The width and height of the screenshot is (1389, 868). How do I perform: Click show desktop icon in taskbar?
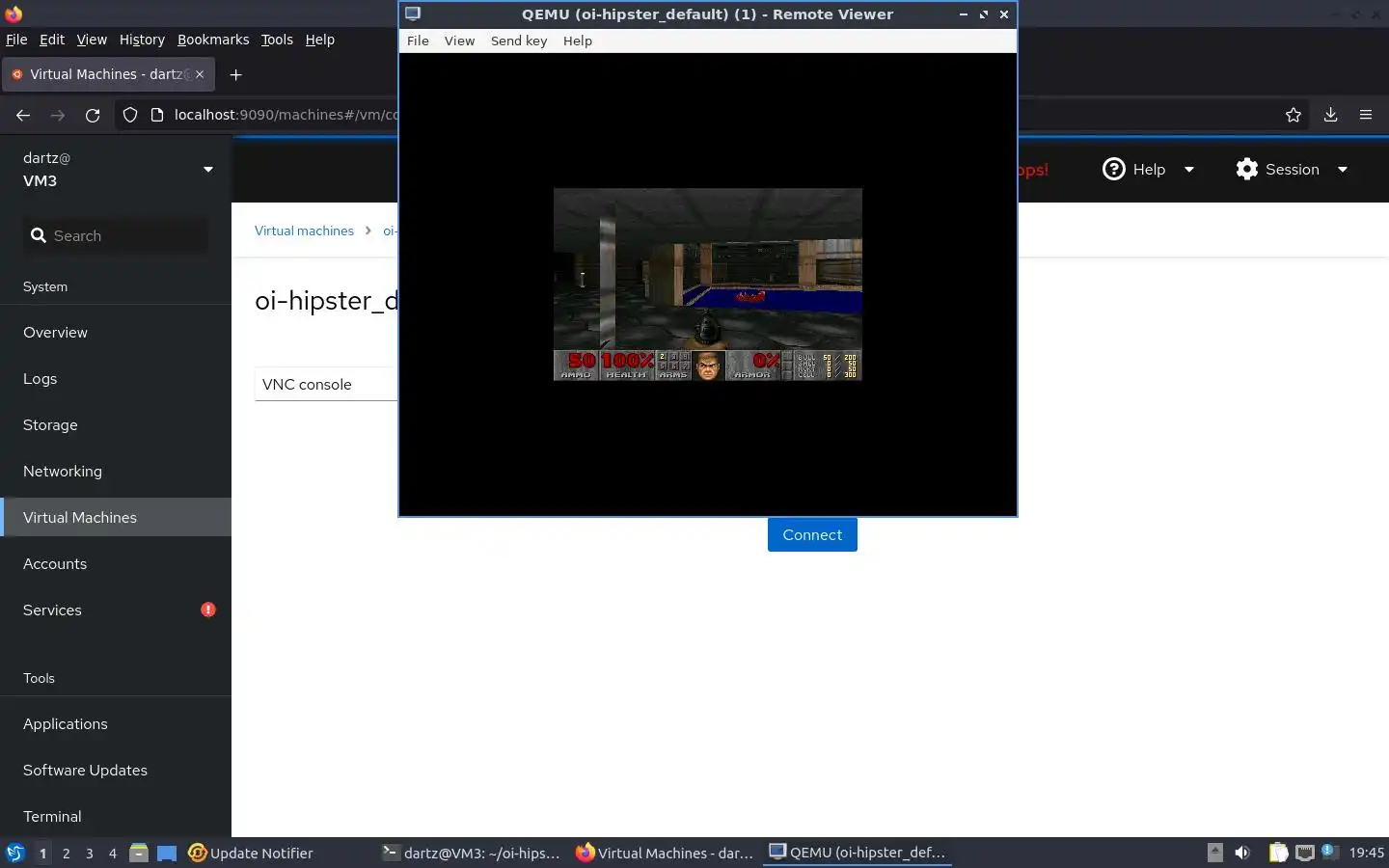coord(167,853)
